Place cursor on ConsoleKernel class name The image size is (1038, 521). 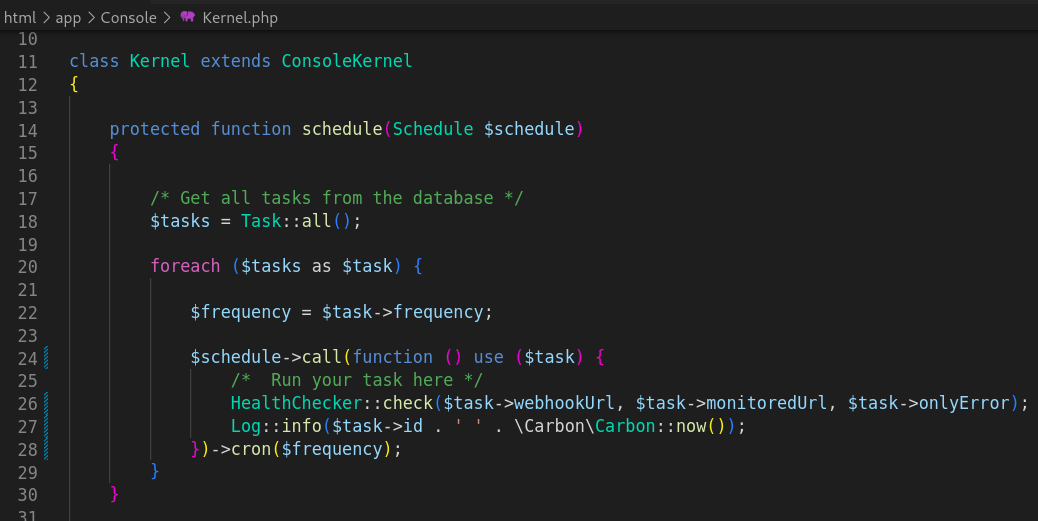pos(346,62)
